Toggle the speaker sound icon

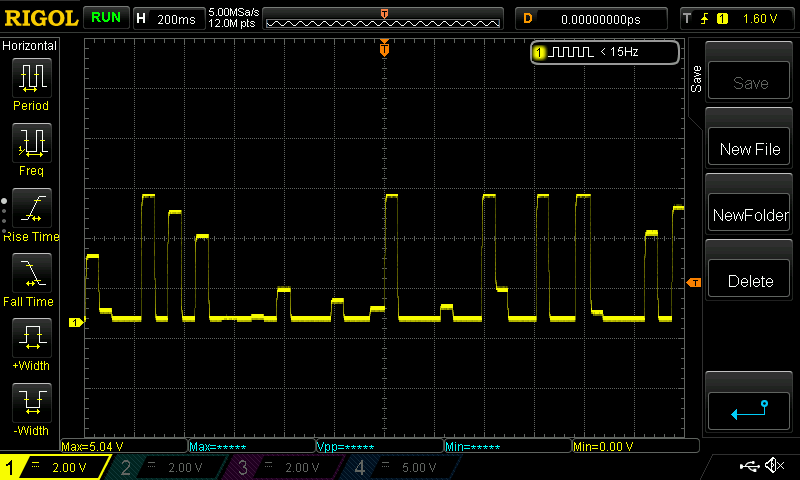click(773, 466)
